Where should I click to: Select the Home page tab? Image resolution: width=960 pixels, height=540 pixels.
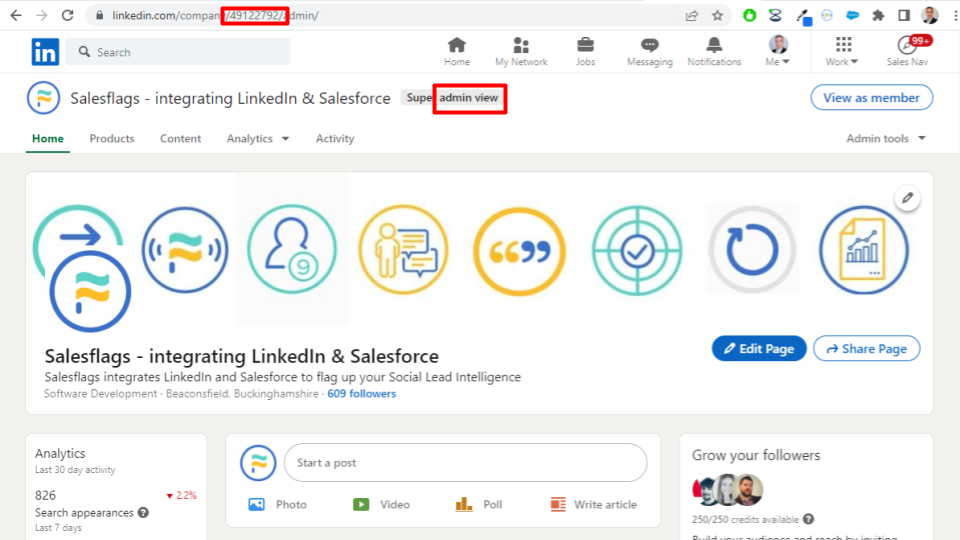[x=48, y=138]
